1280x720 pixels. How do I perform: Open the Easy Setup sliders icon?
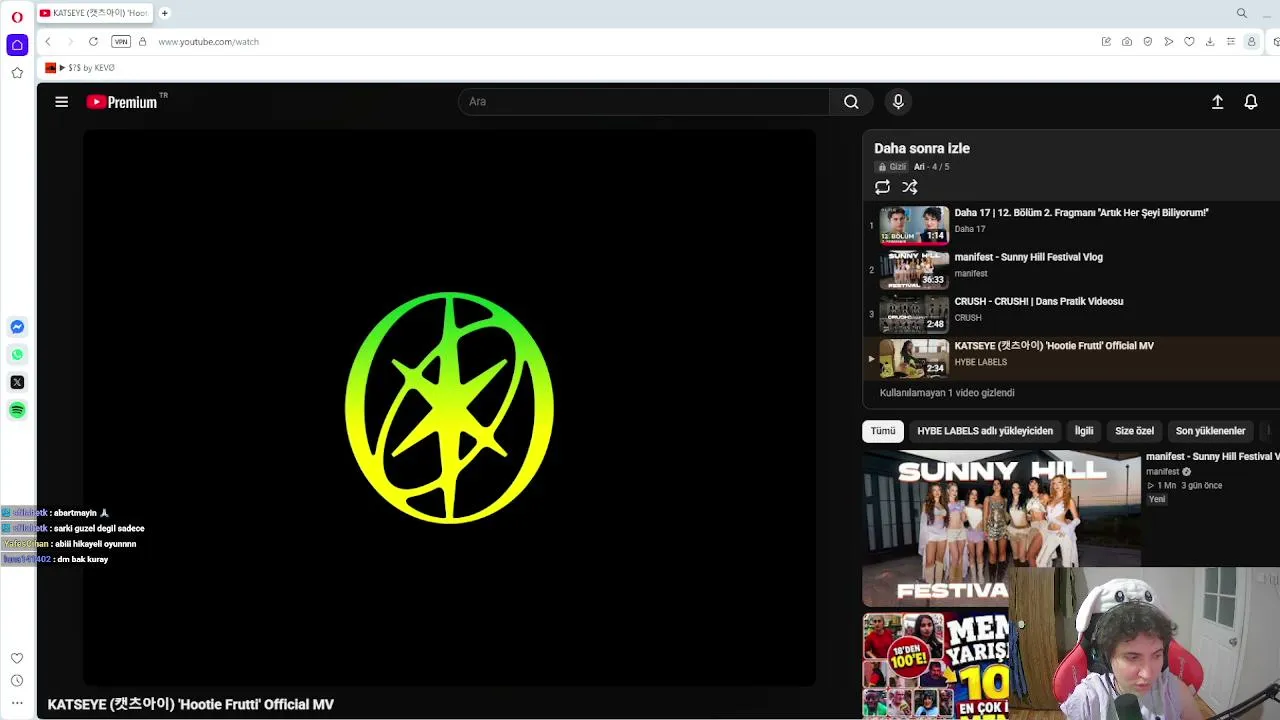click(1231, 42)
